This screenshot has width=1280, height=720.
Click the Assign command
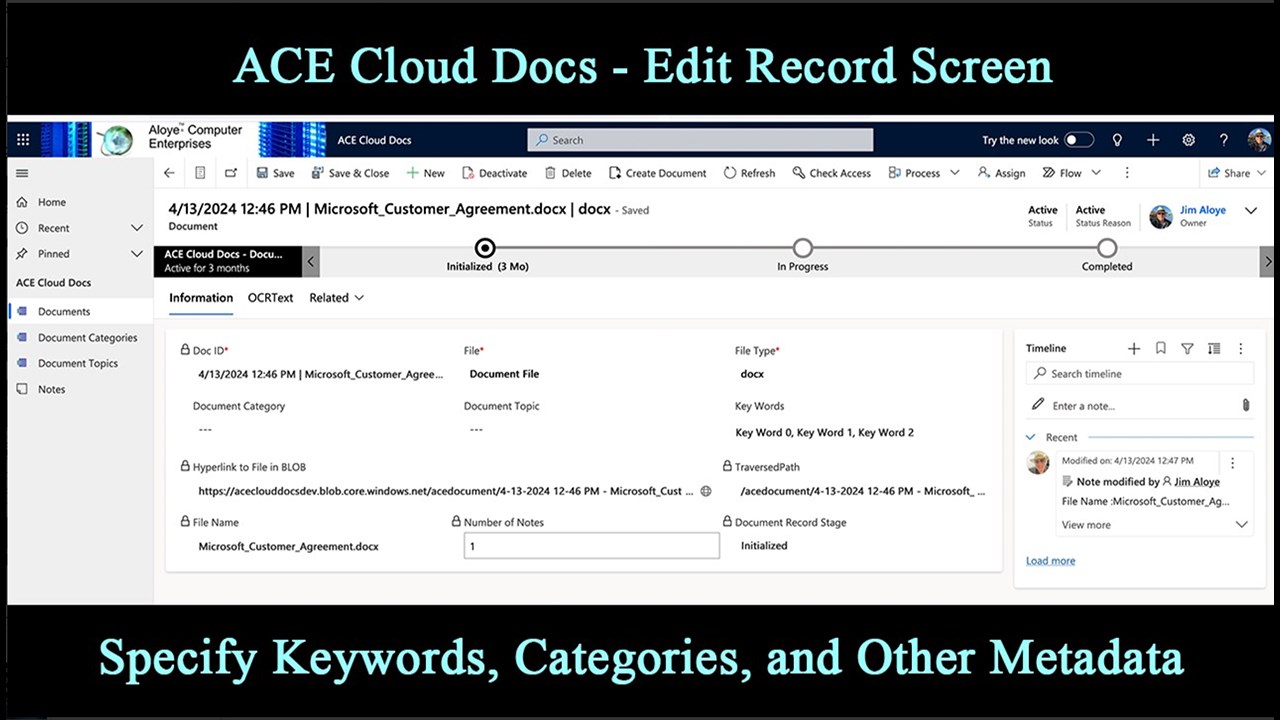click(1001, 173)
